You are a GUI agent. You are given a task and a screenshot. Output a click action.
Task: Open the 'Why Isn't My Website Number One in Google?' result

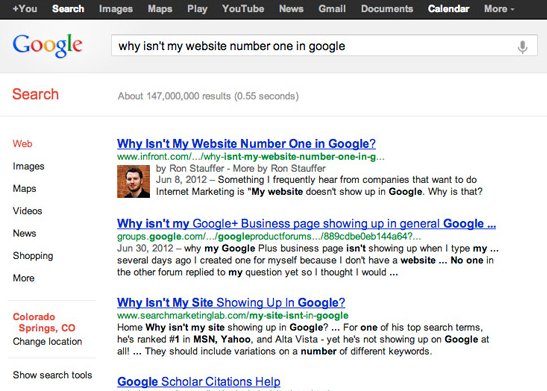[x=246, y=144]
